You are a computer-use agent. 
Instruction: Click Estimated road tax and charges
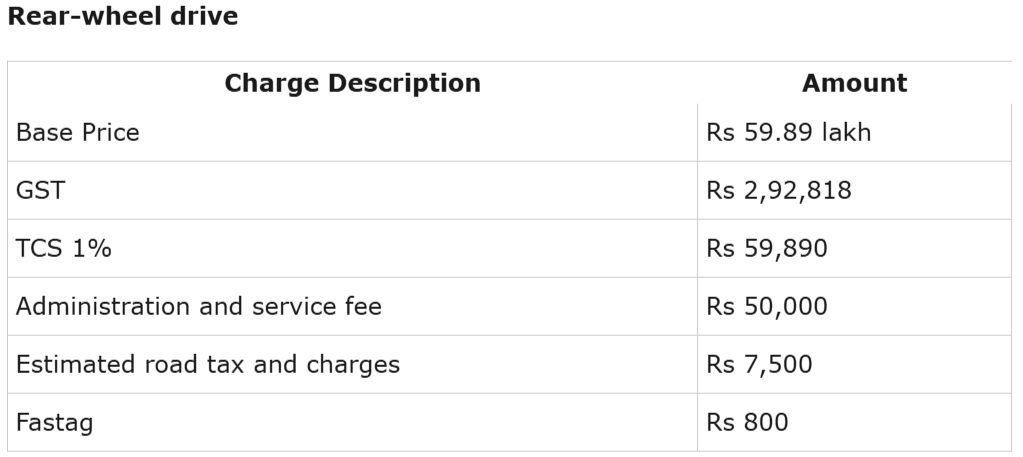207,364
